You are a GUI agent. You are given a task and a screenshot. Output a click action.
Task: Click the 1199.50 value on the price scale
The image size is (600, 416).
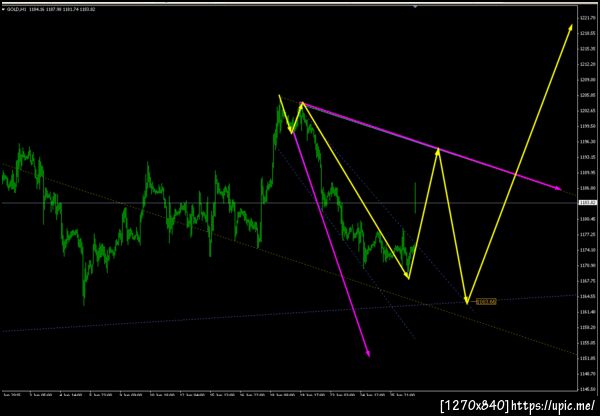(x=589, y=126)
